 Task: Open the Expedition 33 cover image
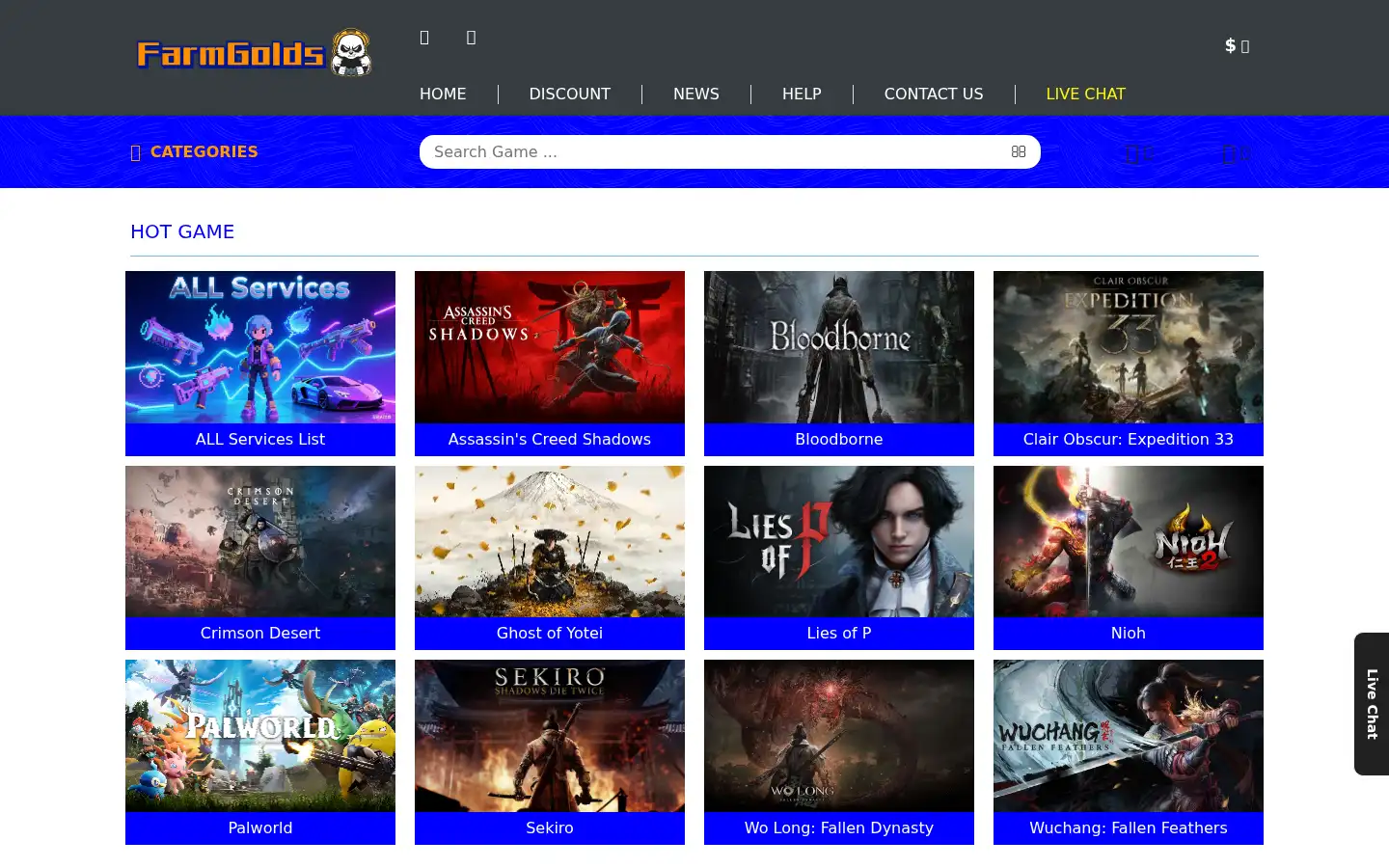(x=1129, y=347)
